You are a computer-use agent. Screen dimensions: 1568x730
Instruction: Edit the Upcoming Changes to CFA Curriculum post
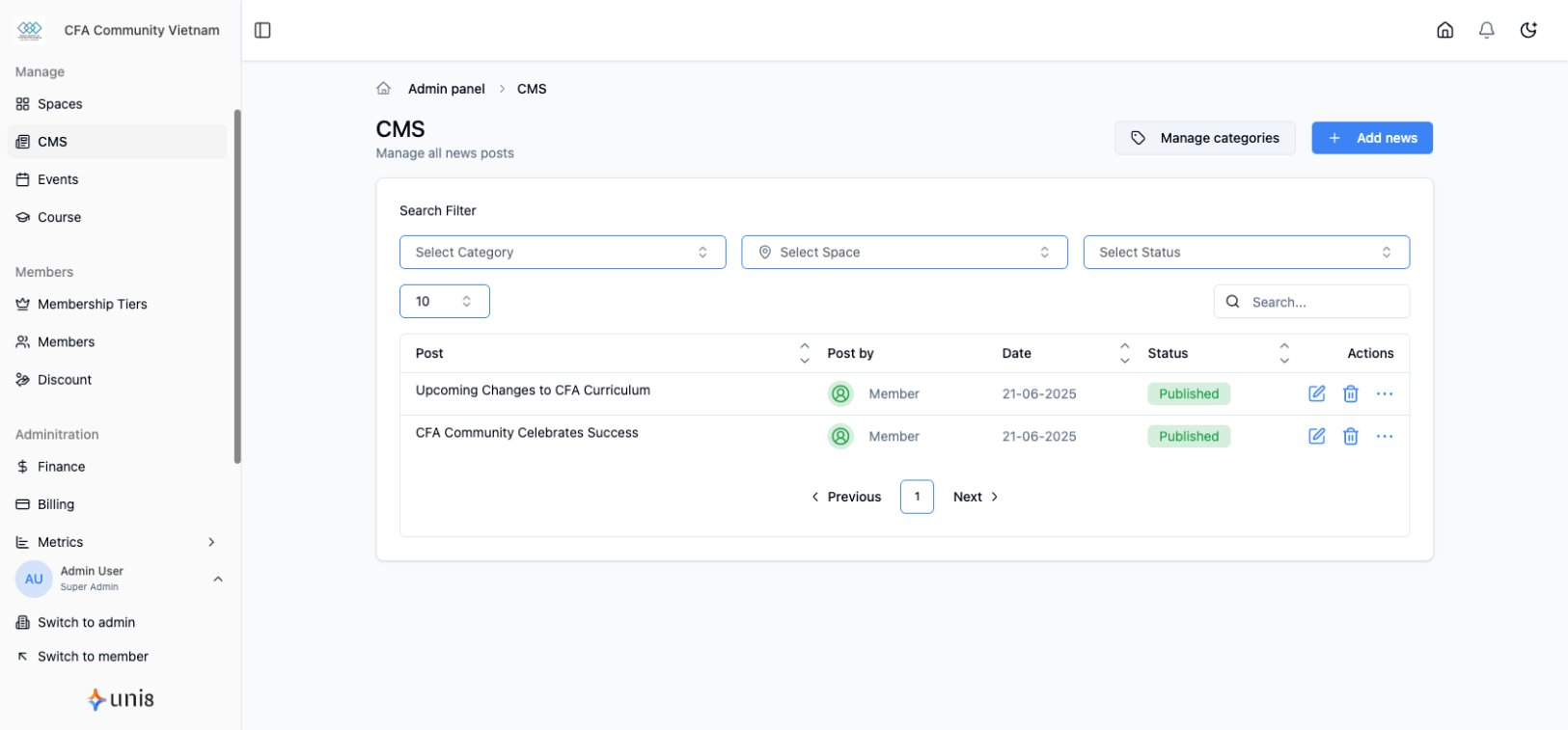coord(1316,393)
